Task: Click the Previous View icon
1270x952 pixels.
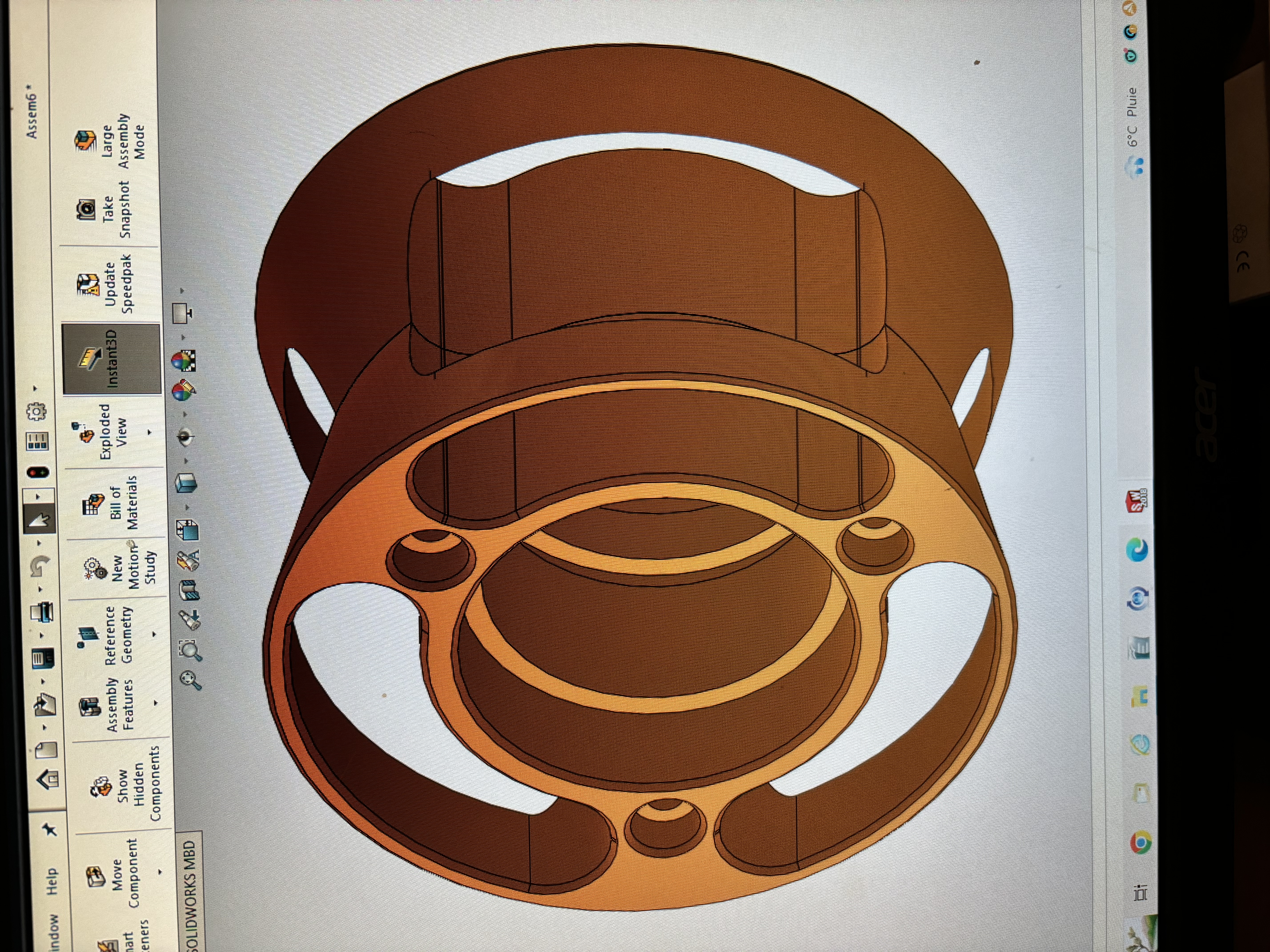Action: [x=189, y=620]
